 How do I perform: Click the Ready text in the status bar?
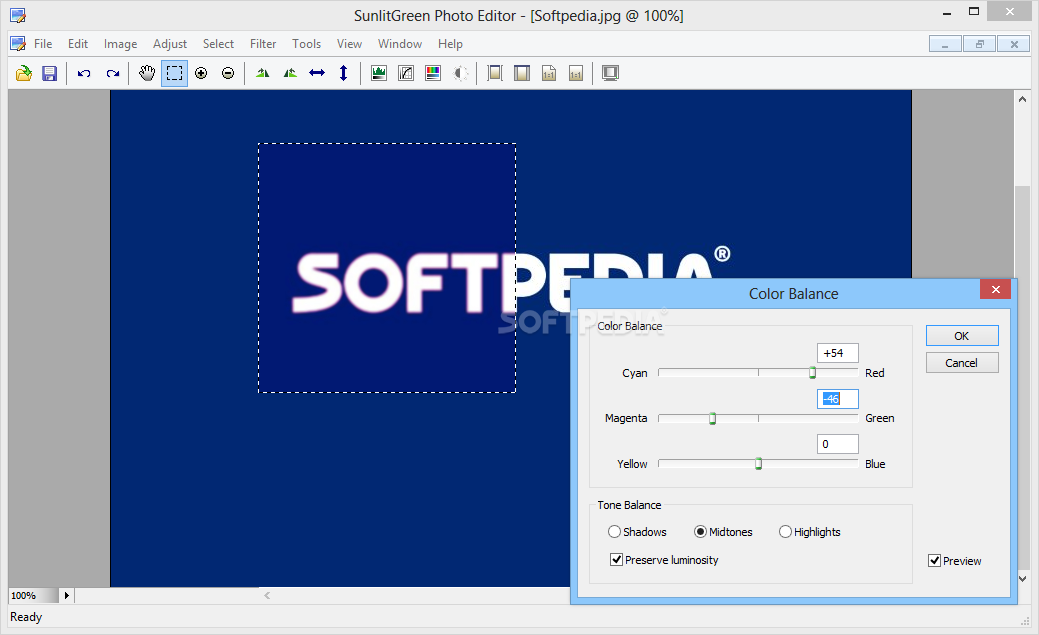26,617
